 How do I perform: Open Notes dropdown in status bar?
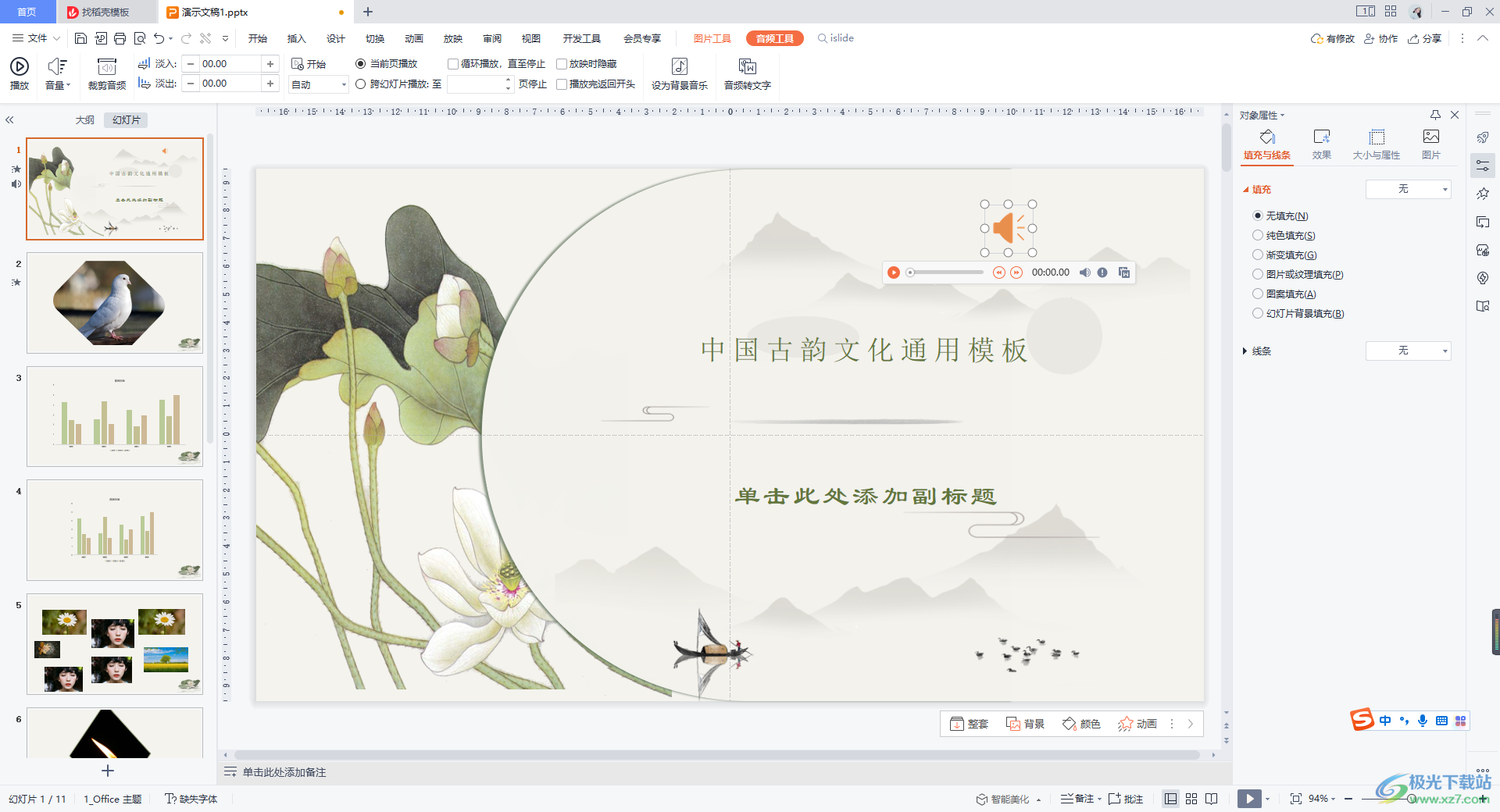click(x=1080, y=799)
